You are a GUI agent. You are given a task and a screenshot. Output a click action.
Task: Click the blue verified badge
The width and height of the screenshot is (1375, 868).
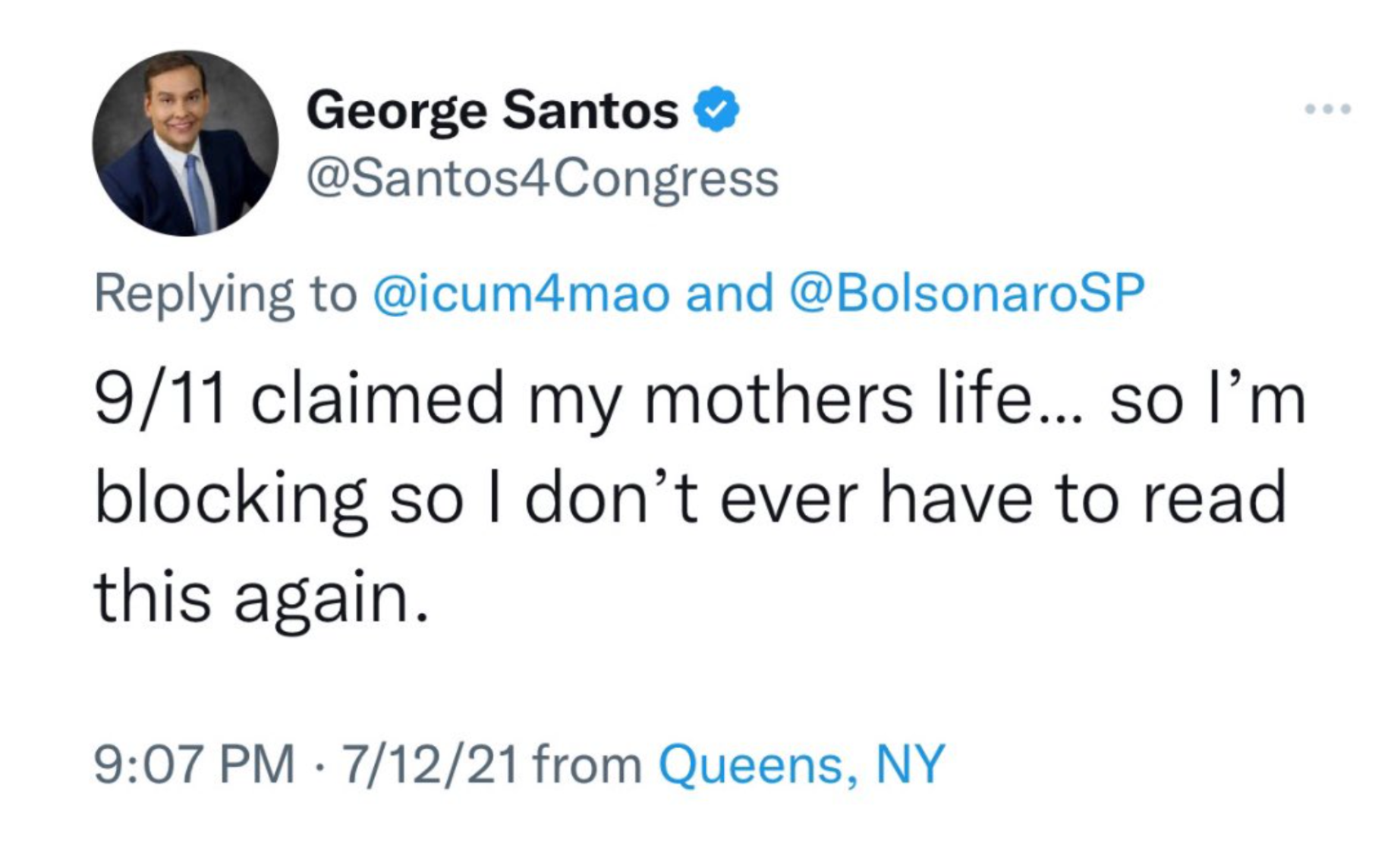click(x=716, y=110)
